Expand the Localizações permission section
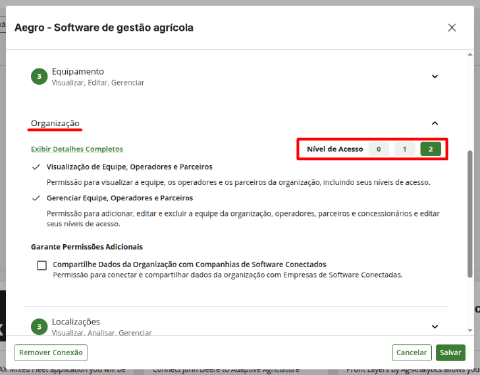Image resolution: width=480 pixels, height=375 pixels. click(x=435, y=326)
